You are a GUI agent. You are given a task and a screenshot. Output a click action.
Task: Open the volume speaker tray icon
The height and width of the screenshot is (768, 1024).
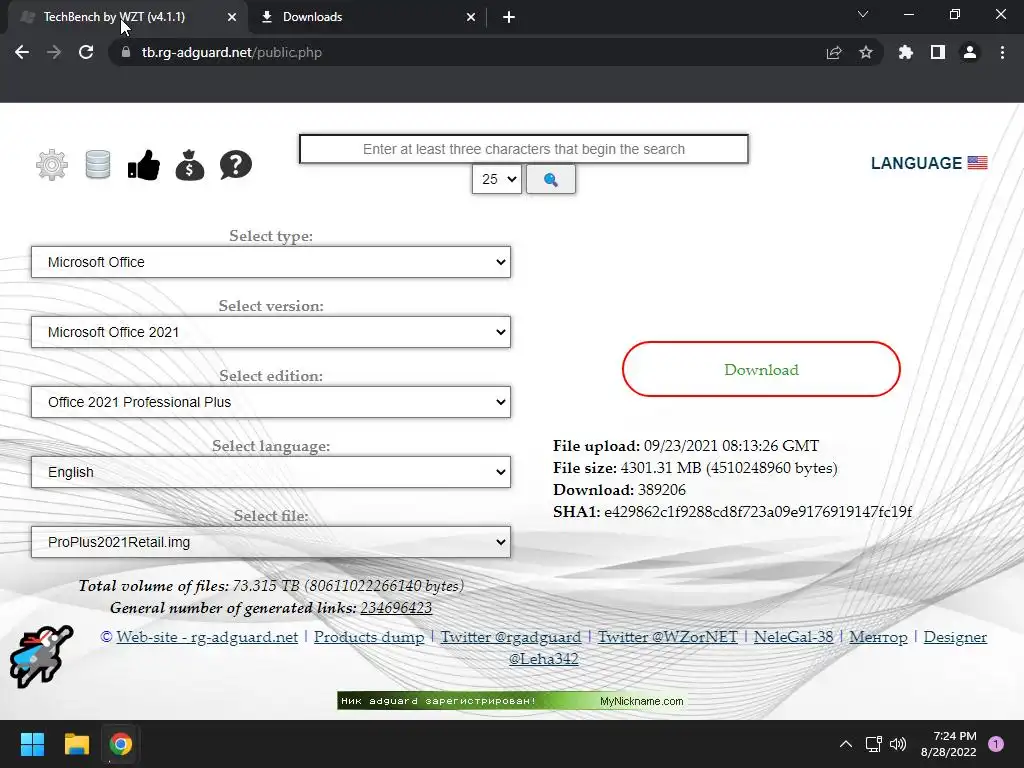pos(898,744)
